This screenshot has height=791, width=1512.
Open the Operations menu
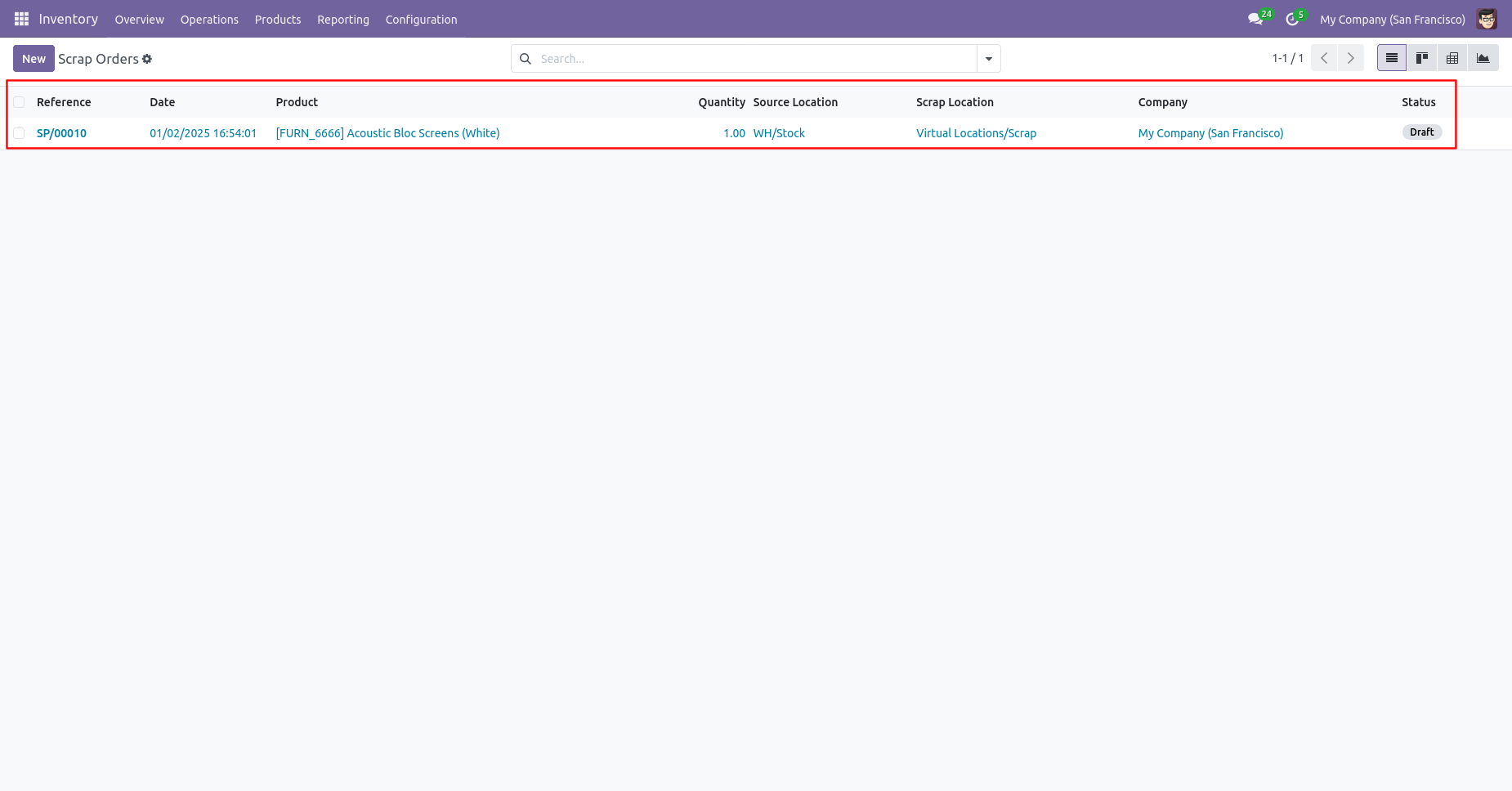[209, 20]
